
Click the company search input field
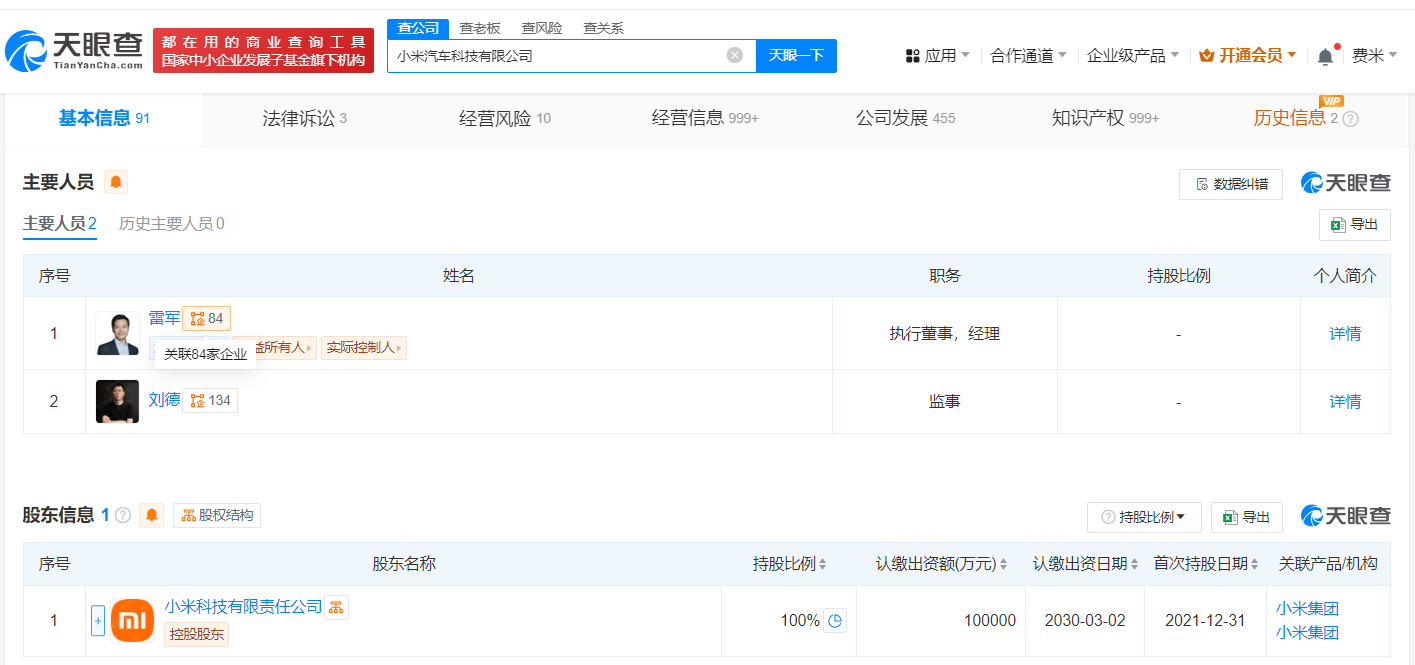[x=556, y=56]
